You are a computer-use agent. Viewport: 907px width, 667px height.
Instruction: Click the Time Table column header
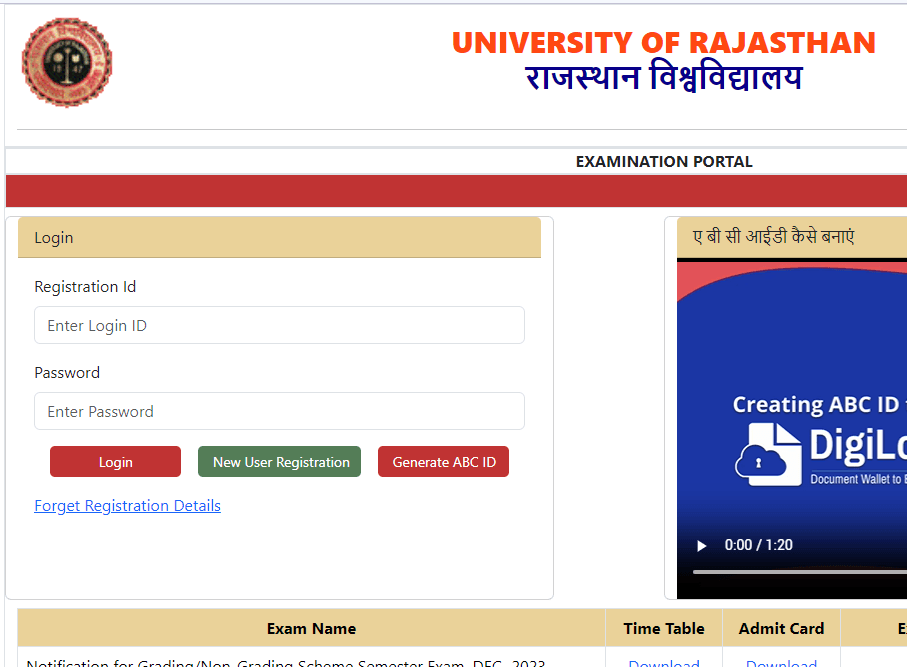[x=664, y=629]
